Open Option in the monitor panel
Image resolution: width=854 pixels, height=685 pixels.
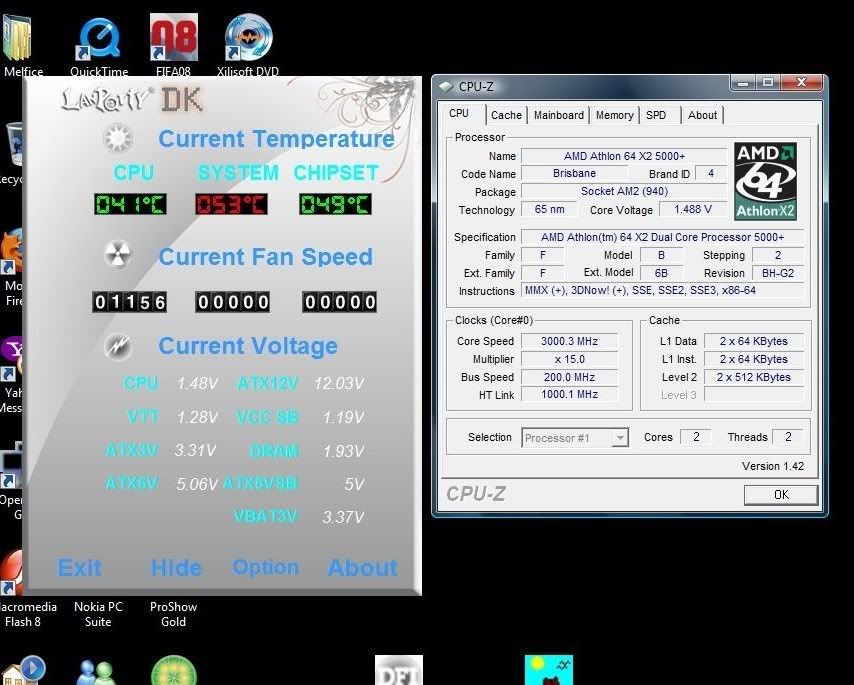pos(265,567)
